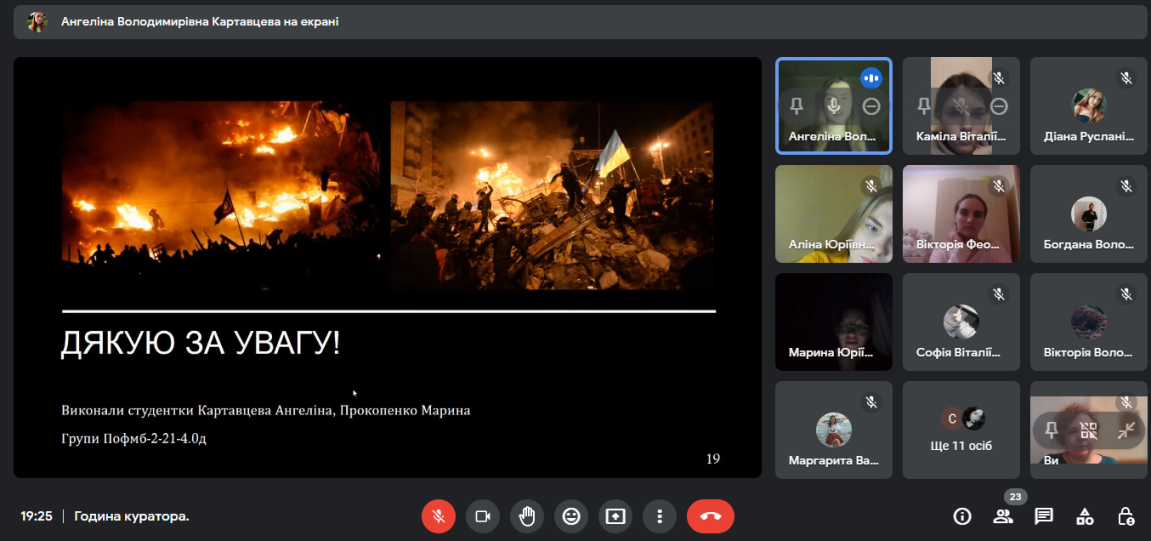The height and width of the screenshot is (541, 1151).
Task: Show the participants list with 23 badge
Action: pyautogui.click(x=1002, y=516)
